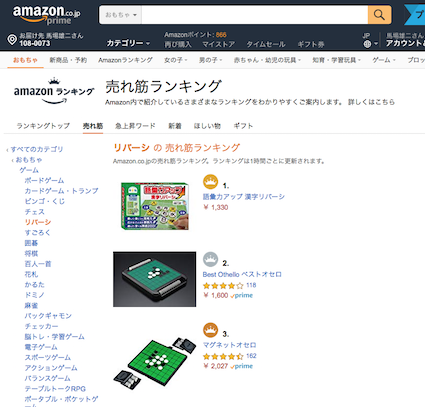Open the Amazon.co.jp prime logo
The width and height of the screenshot is (425, 407).
point(46,15)
